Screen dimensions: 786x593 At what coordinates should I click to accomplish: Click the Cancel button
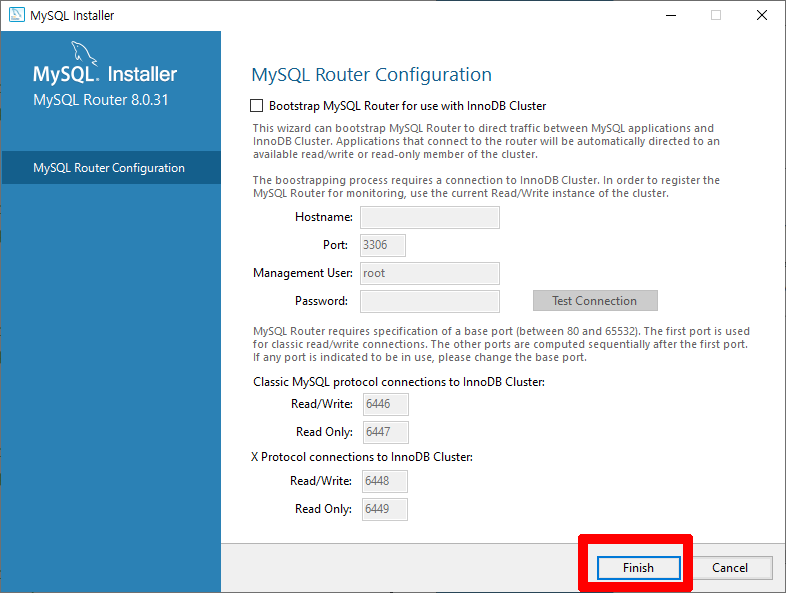pyautogui.click(x=730, y=567)
